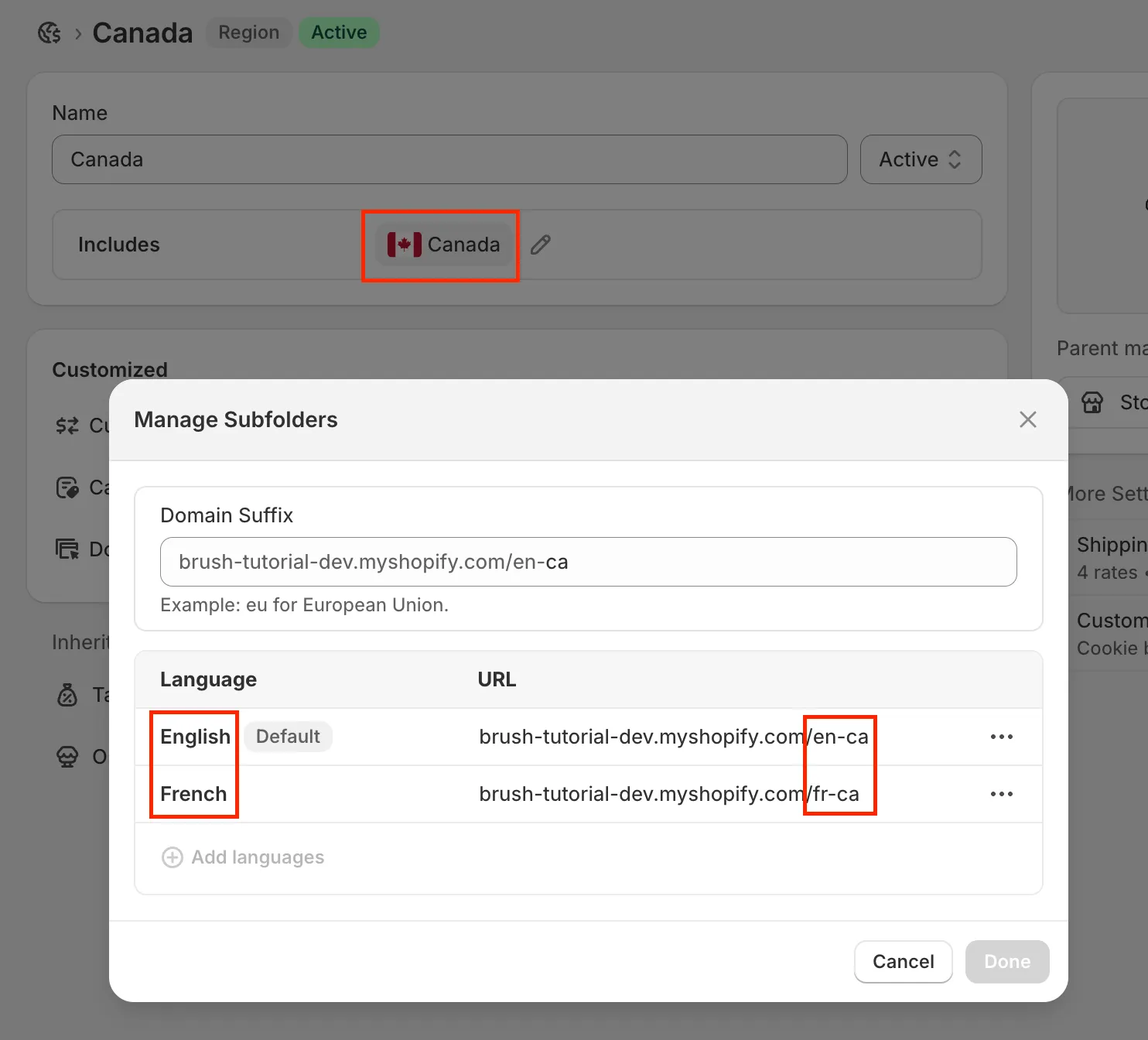The height and width of the screenshot is (1040, 1148).
Task: Click the storefront icon under Parent market
Action: tap(1092, 402)
